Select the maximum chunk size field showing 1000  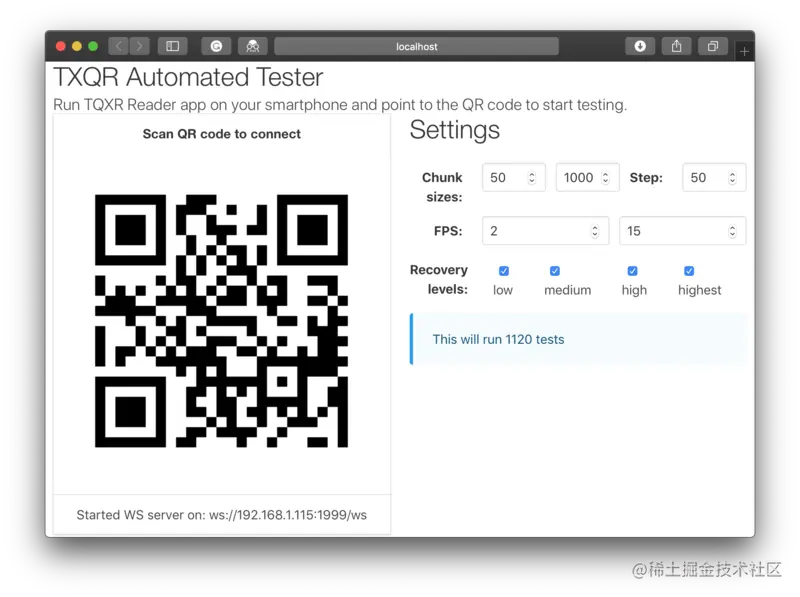point(587,178)
